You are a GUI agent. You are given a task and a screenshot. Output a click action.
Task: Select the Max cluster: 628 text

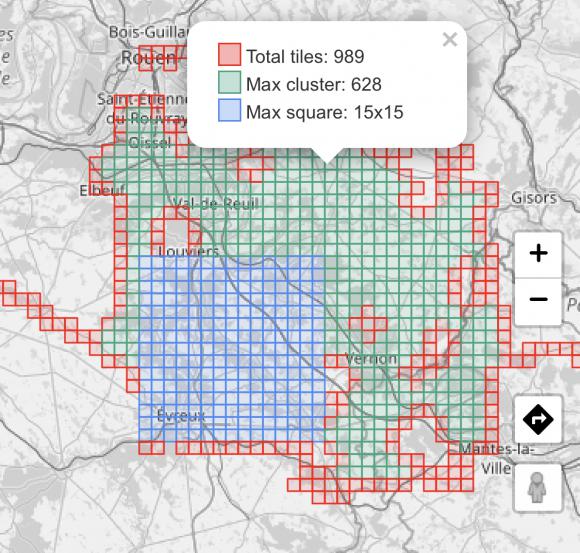point(314,84)
